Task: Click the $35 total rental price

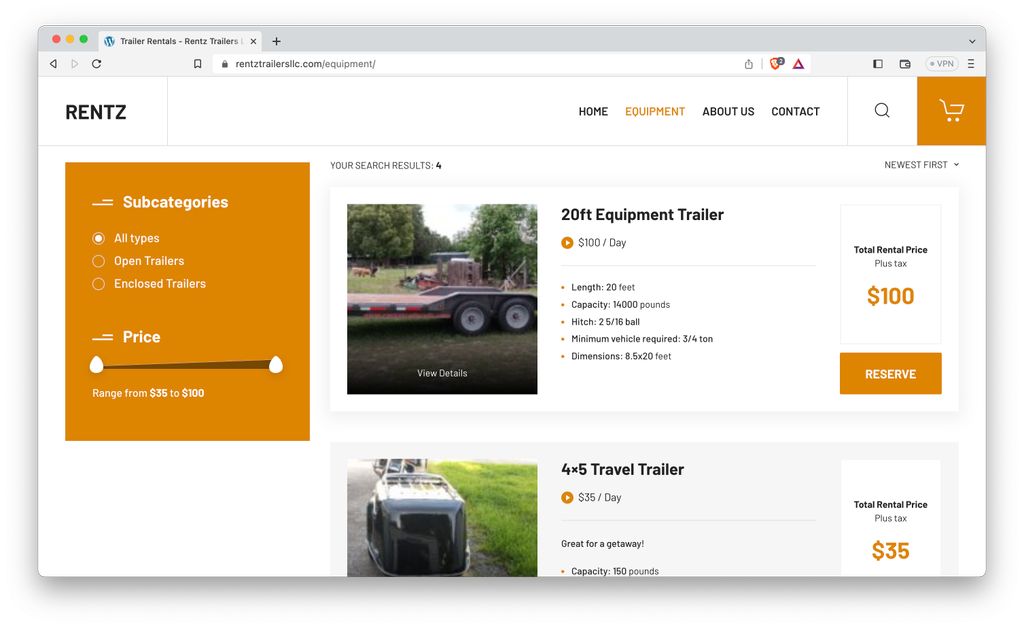Action: [891, 551]
